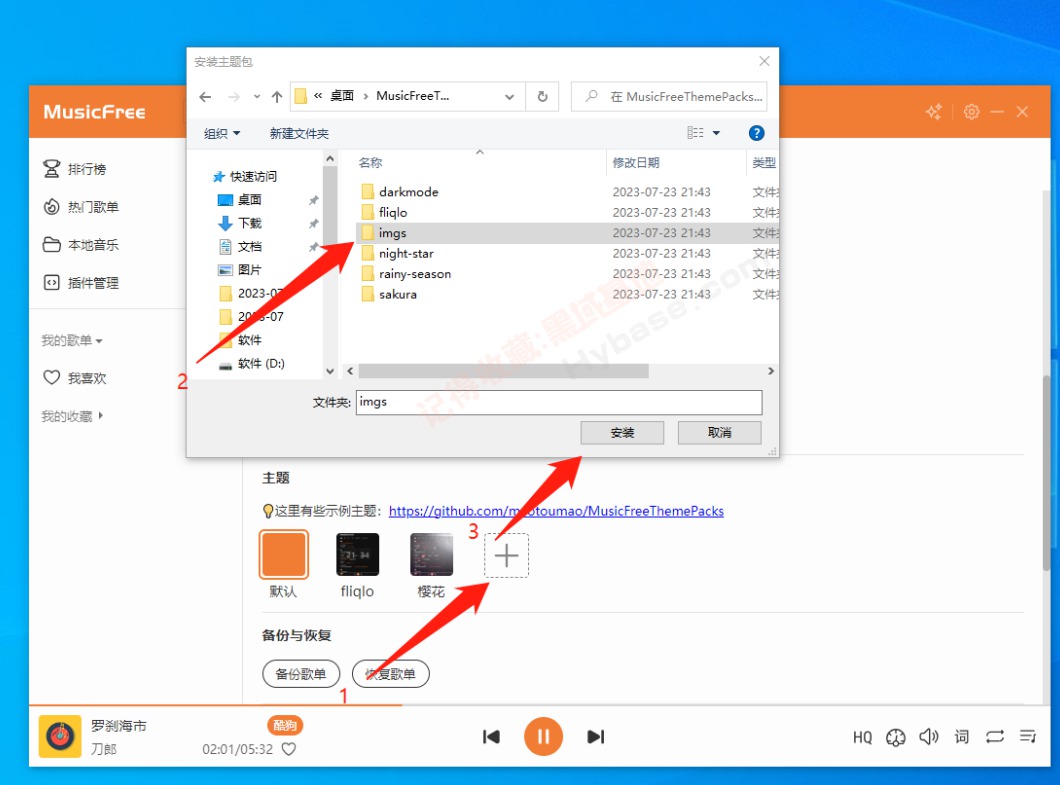
Task: Click the file list horizontal scrollbar
Action: coord(504,371)
